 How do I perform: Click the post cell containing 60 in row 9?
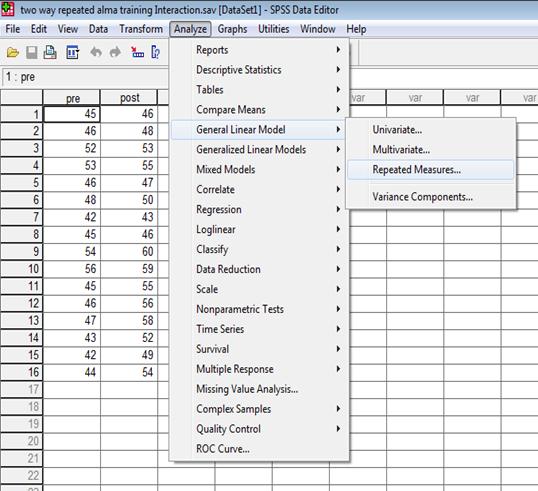pos(129,252)
